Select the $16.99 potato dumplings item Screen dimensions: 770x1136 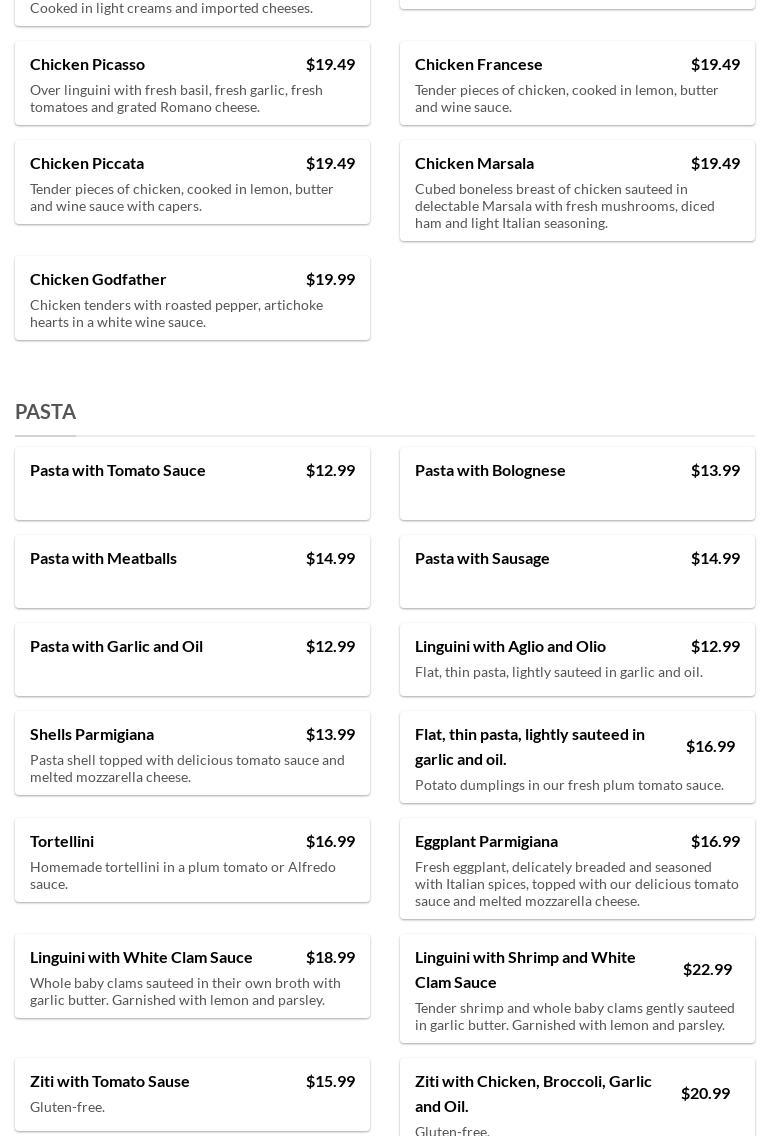point(577,757)
